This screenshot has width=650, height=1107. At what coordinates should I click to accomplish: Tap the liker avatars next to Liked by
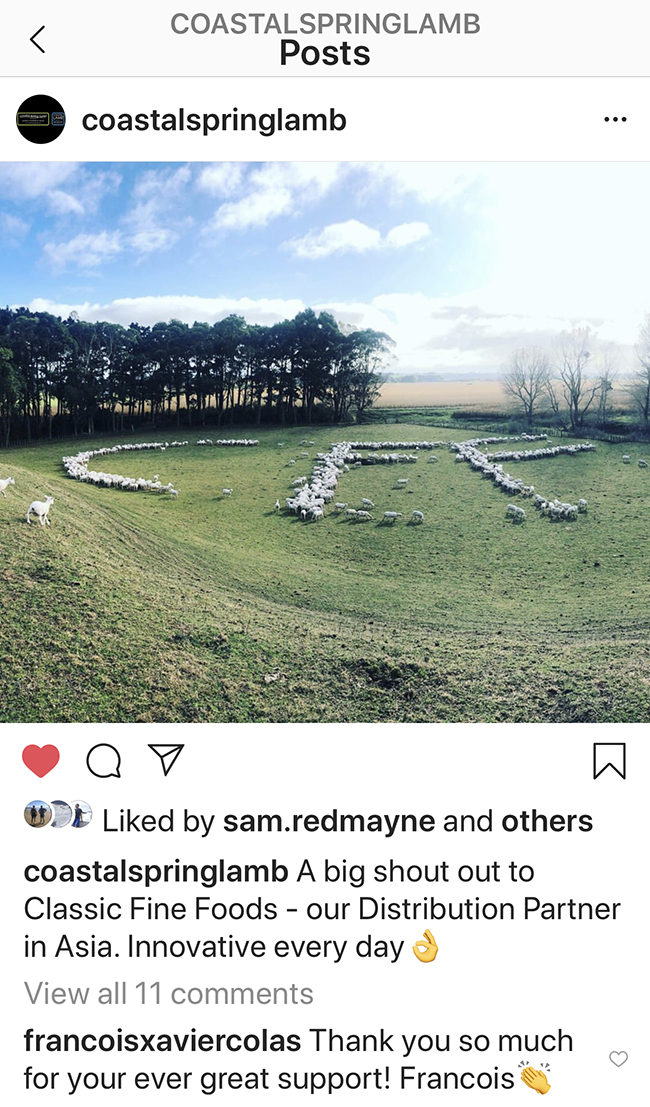click(58, 814)
